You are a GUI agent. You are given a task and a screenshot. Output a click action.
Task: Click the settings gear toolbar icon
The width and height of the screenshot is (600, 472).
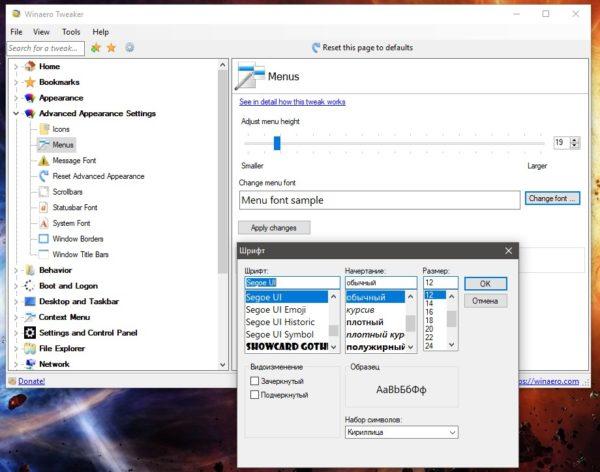tap(130, 47)
